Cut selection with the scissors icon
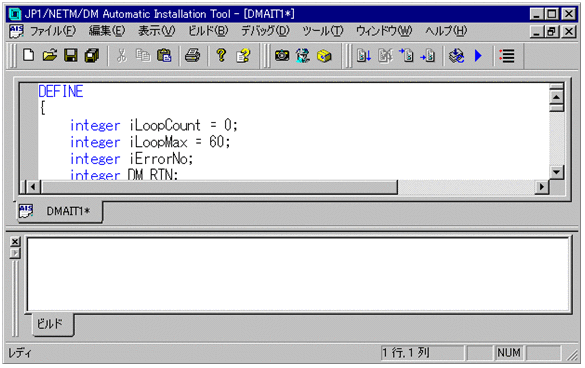 pyautogui.click(x=121, y=56)
